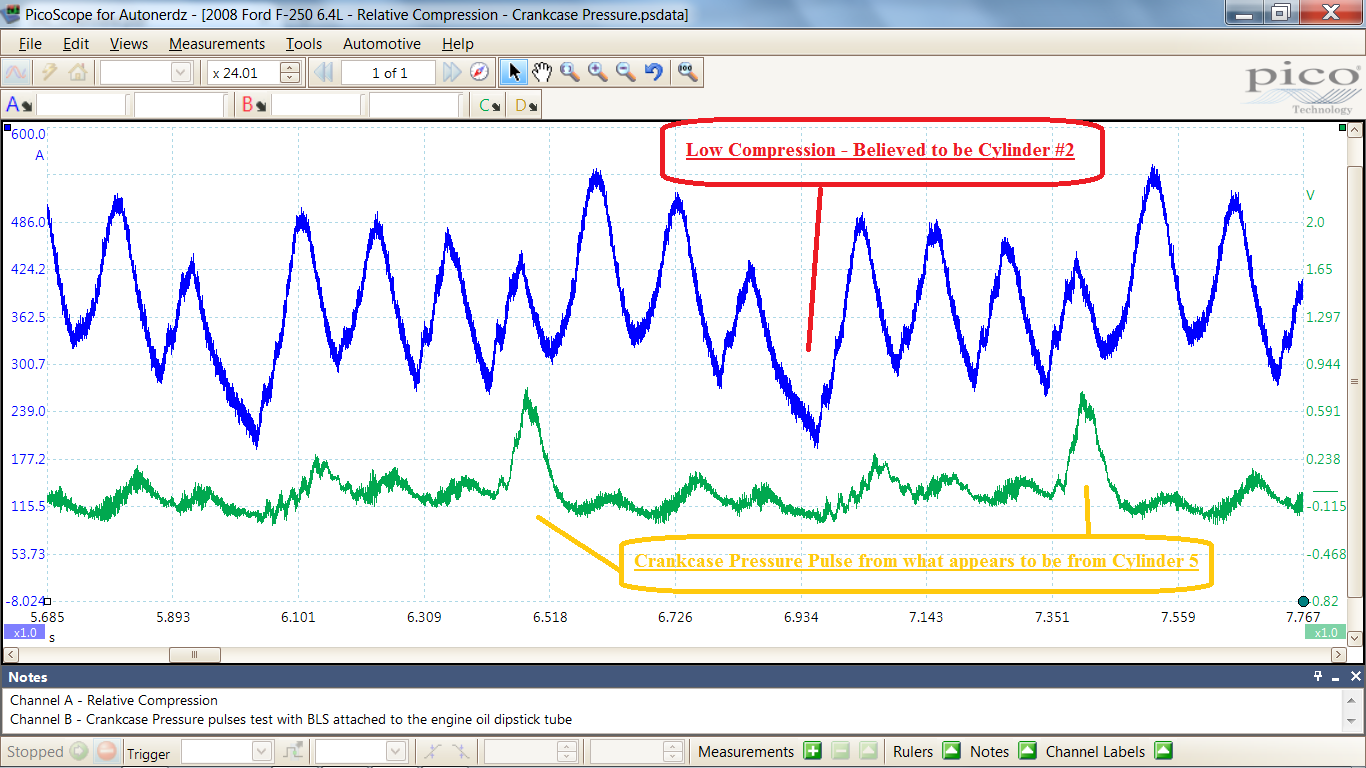Click the vertical scrollbar down arrow
1366x768 pixels.
point(1355,638)
